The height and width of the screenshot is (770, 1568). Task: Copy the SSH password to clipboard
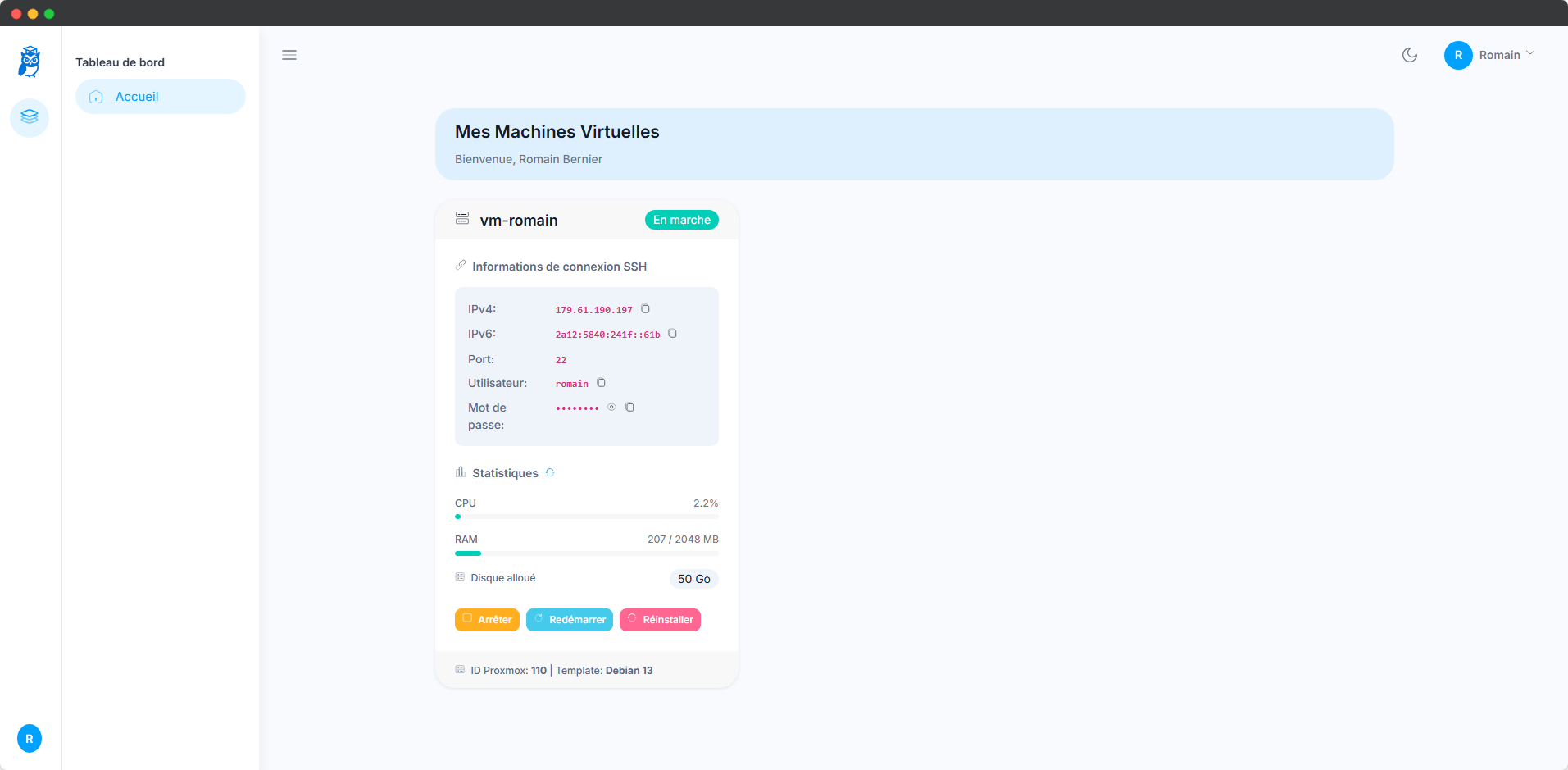tap(629, 408)
